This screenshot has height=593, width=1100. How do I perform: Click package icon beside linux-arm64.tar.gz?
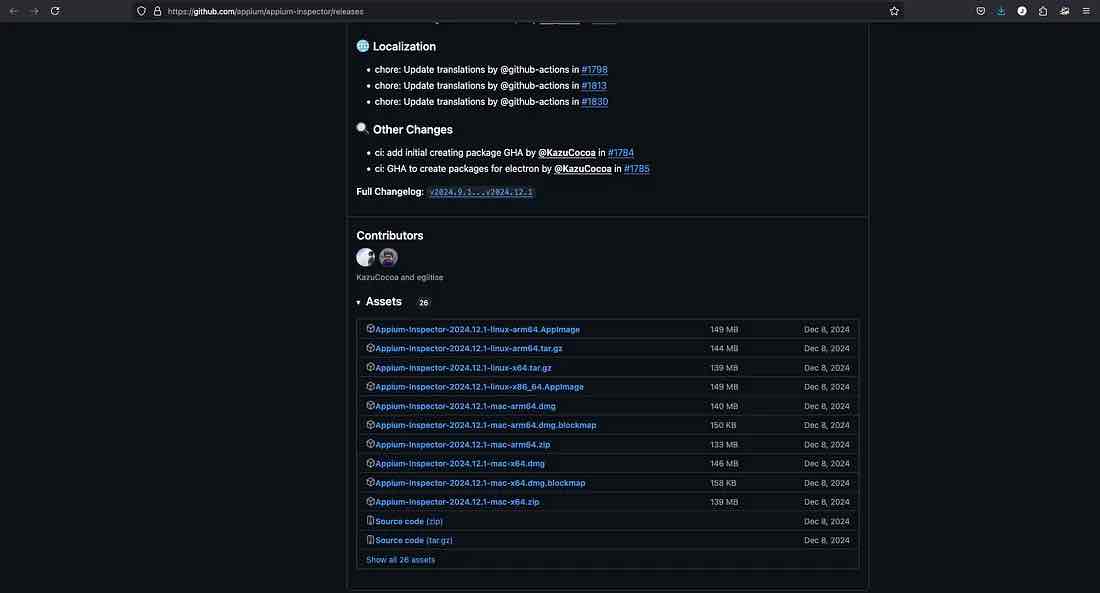click(x=370, y=347)
